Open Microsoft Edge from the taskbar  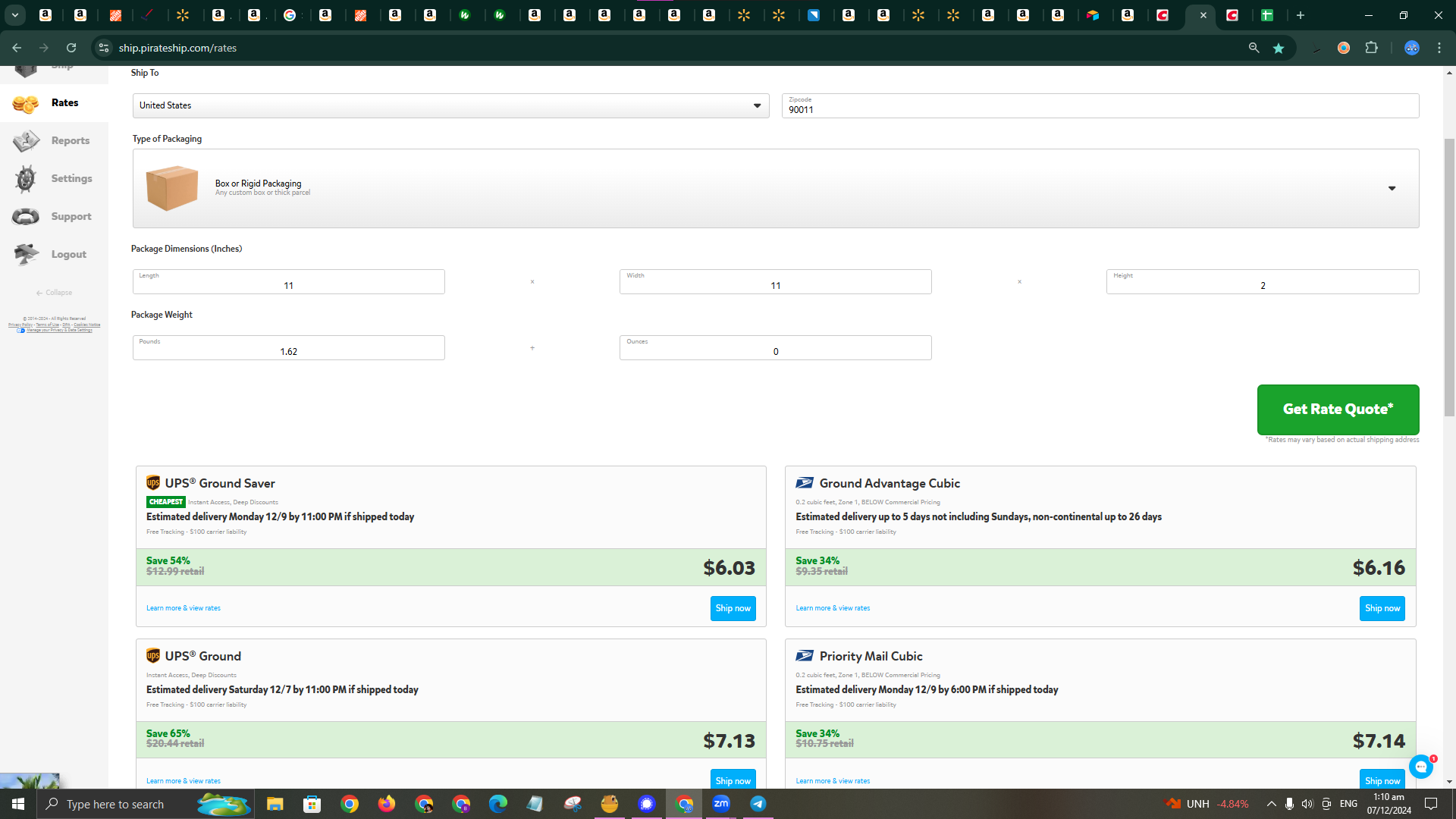pos(498,804)
